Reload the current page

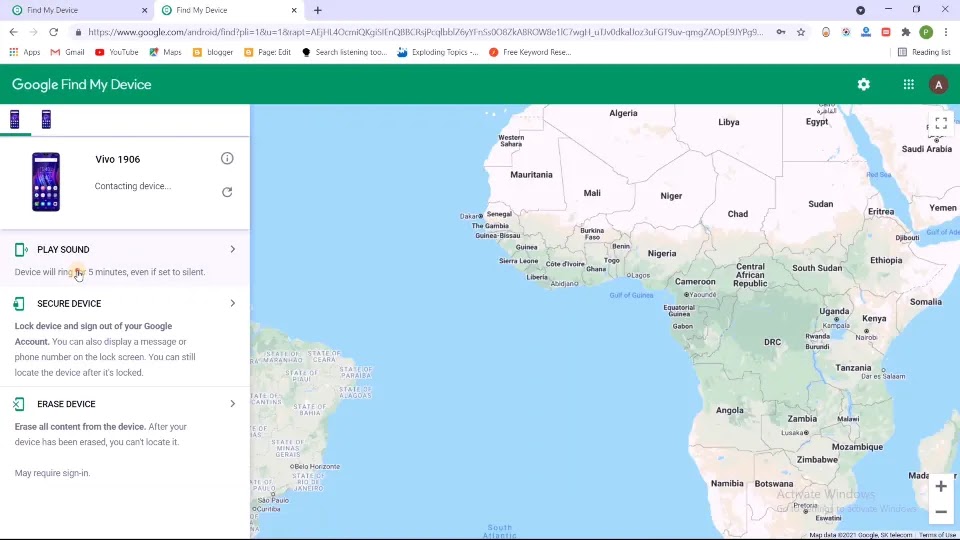tap(54, 32)
